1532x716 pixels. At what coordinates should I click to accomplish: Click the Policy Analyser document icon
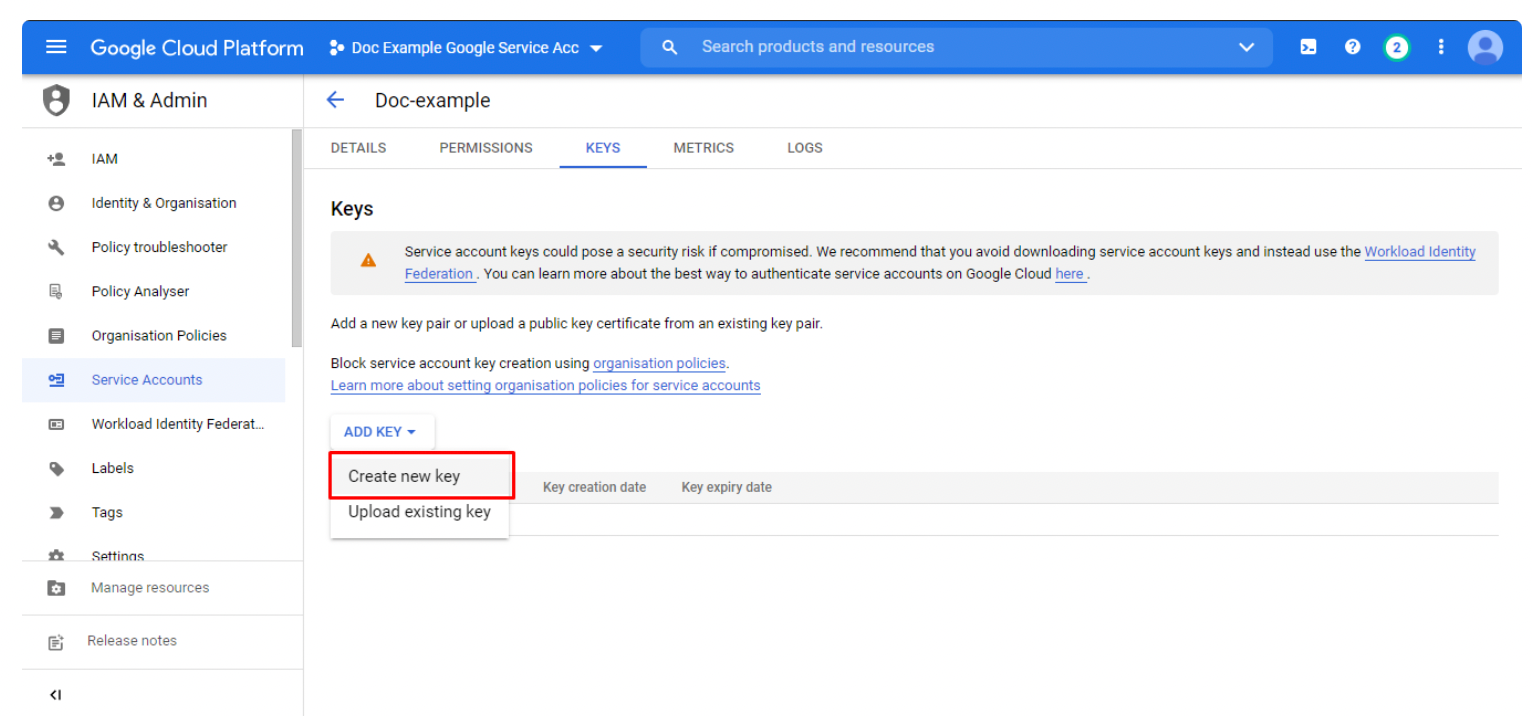56,291
